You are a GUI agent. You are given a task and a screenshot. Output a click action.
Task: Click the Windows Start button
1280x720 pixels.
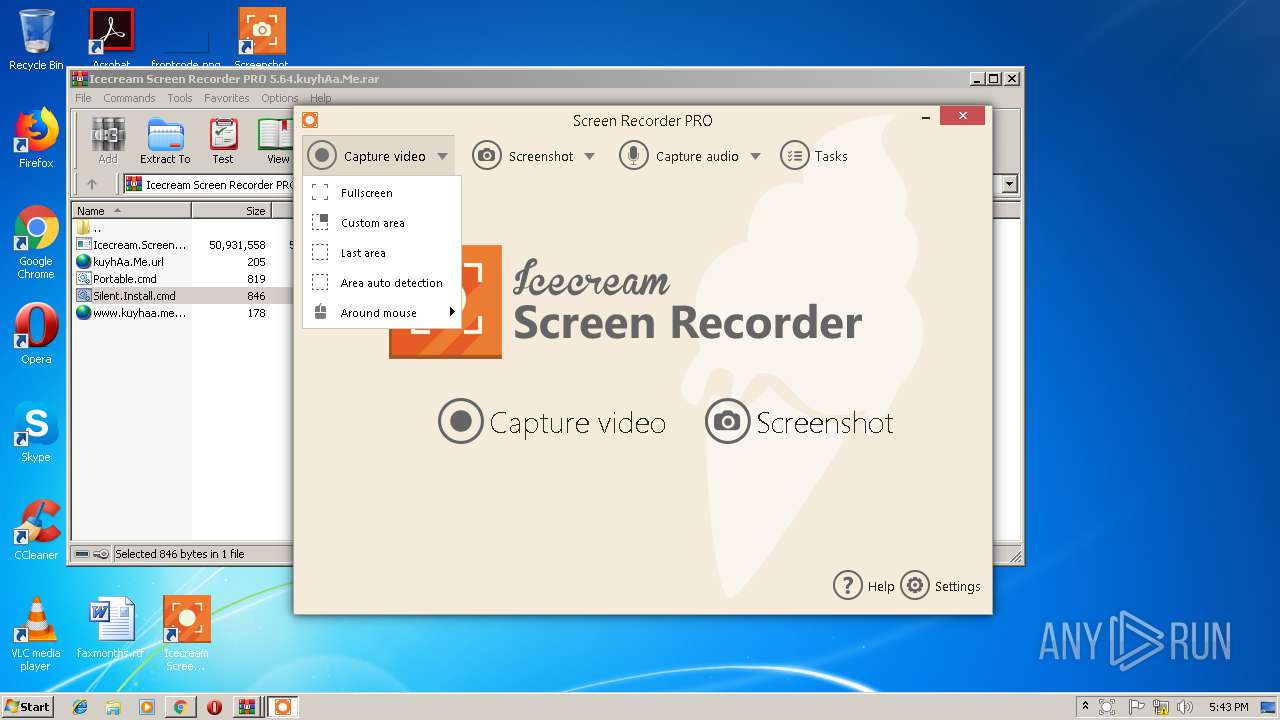tap(27, 706)
